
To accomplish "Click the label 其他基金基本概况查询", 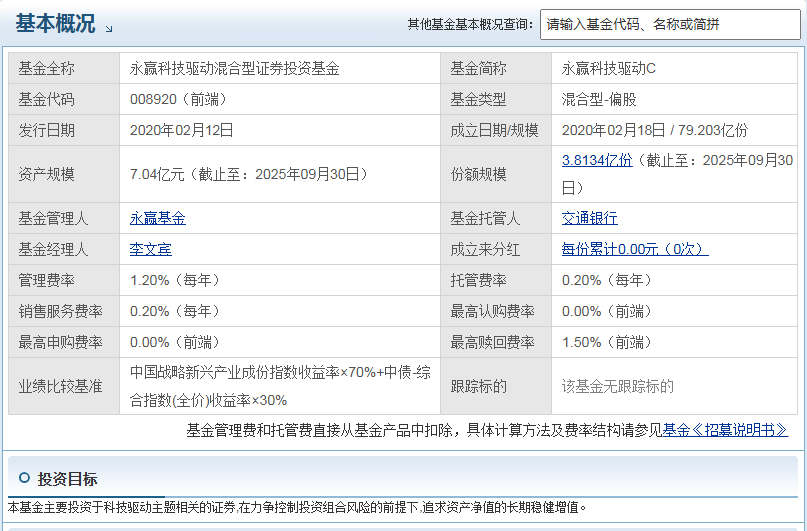I will click(x=470, y=24).
